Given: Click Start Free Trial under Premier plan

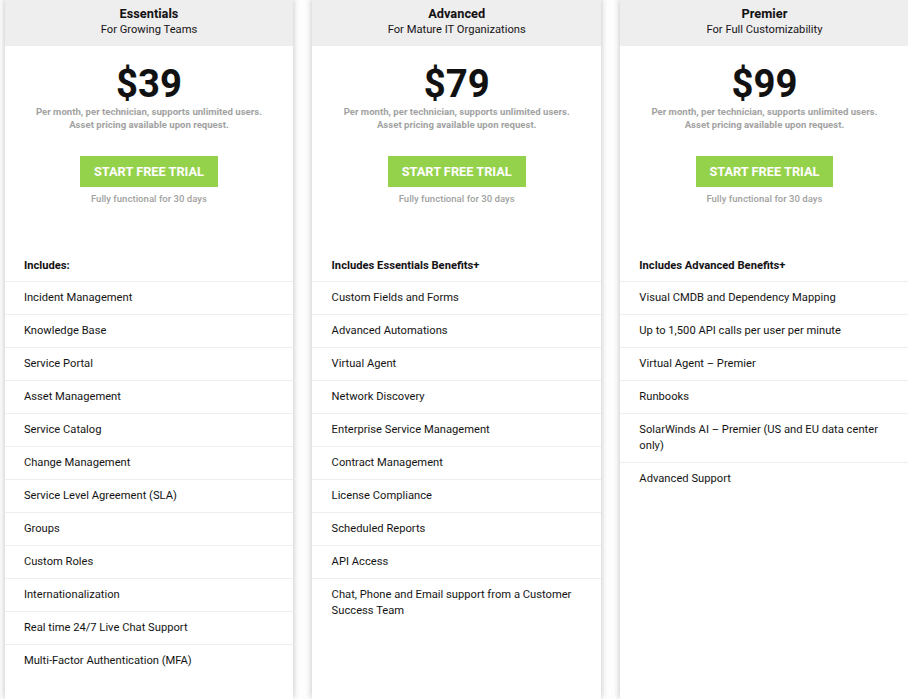Looking at the screenshot, I should pyautogui.click(x=764, y=171).
